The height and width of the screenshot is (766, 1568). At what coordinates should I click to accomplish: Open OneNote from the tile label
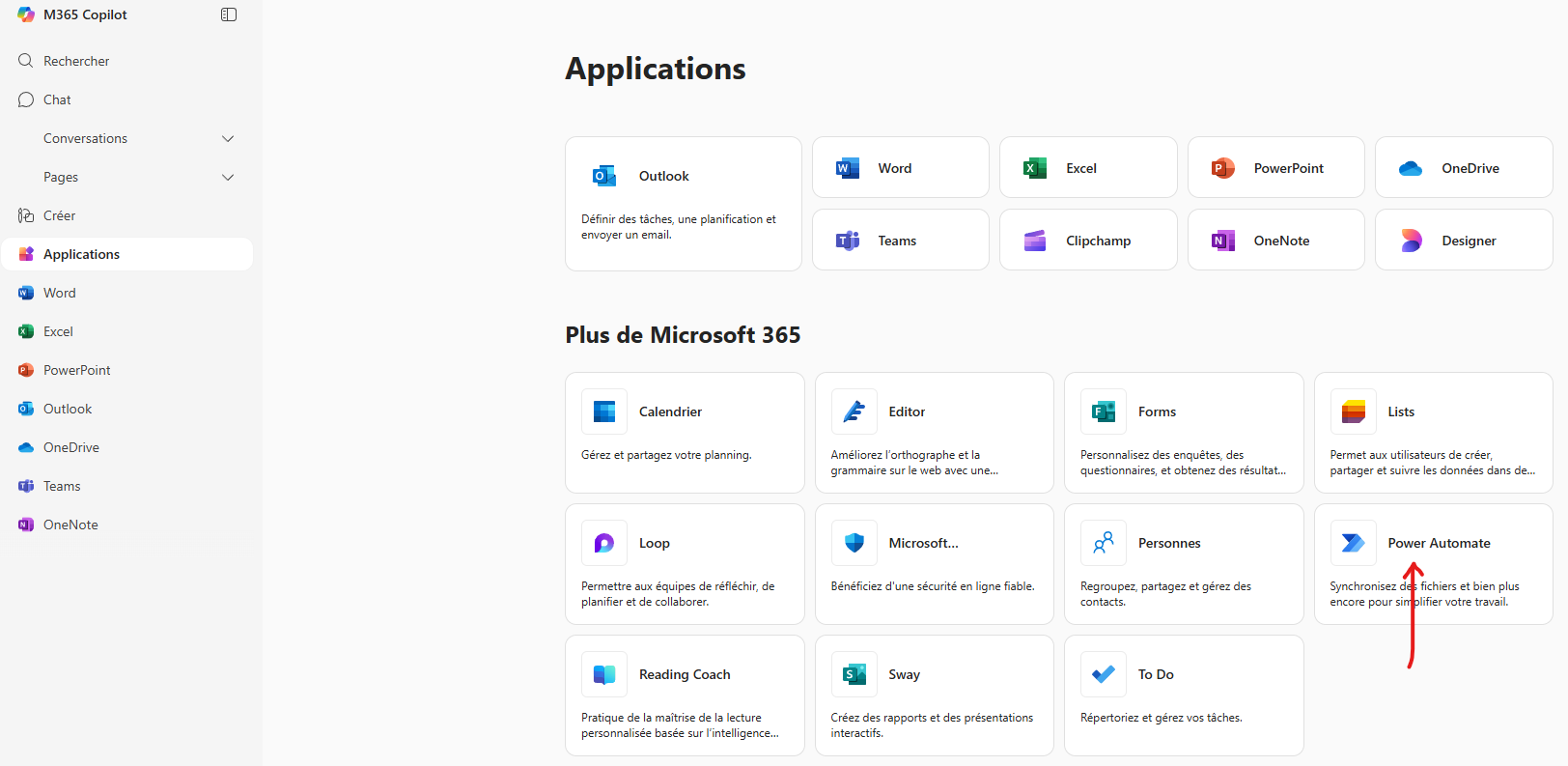1282,241
